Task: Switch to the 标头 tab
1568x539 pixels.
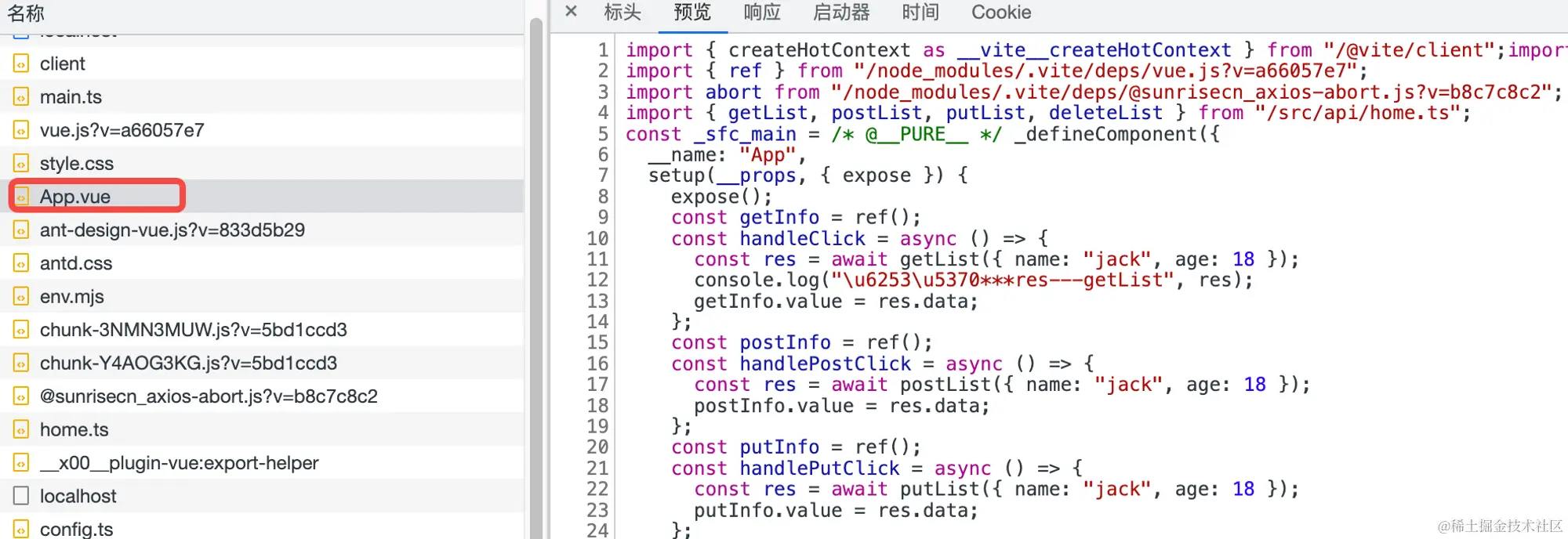Action: coord(622,13)
